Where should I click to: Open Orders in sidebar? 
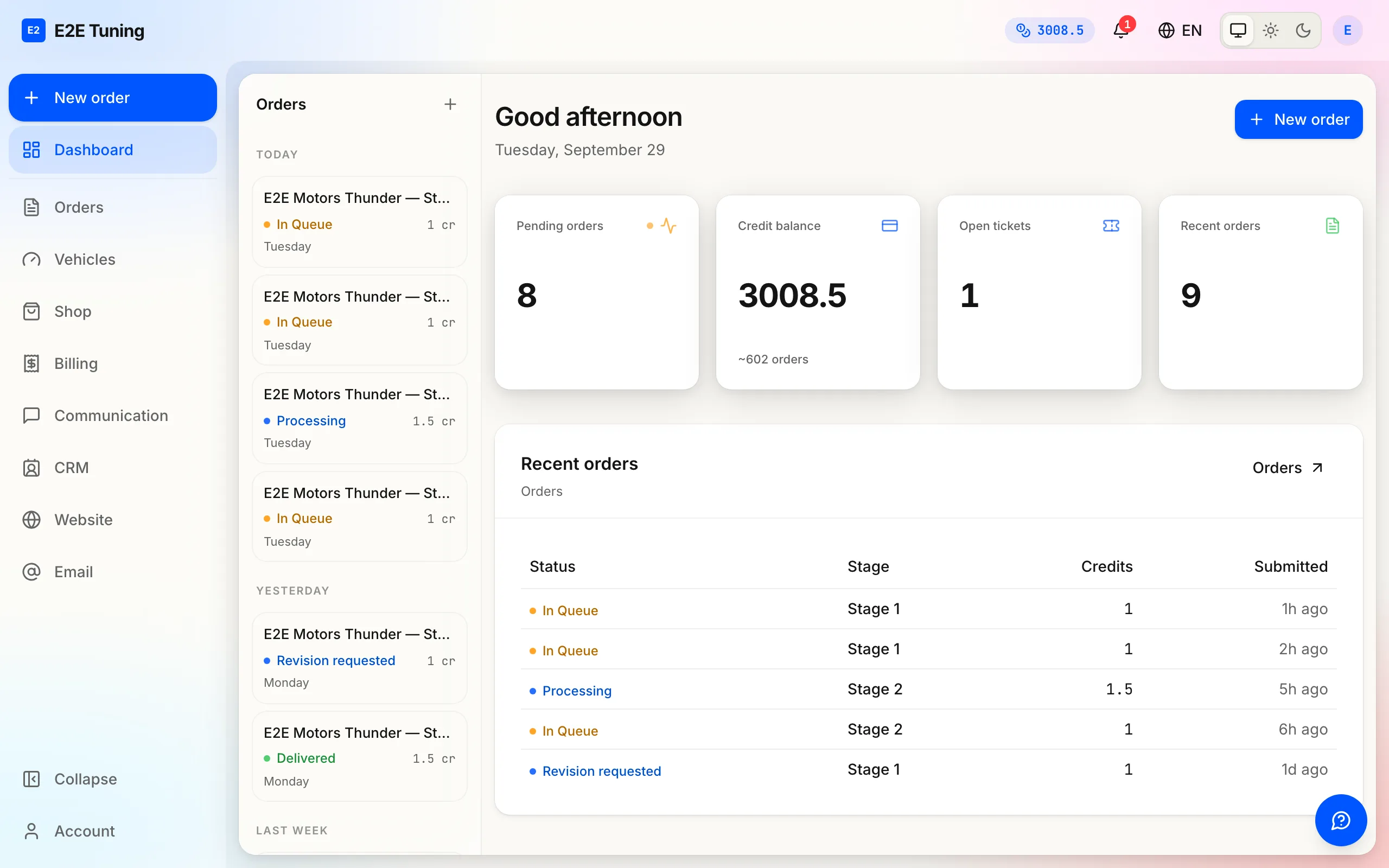112,207
